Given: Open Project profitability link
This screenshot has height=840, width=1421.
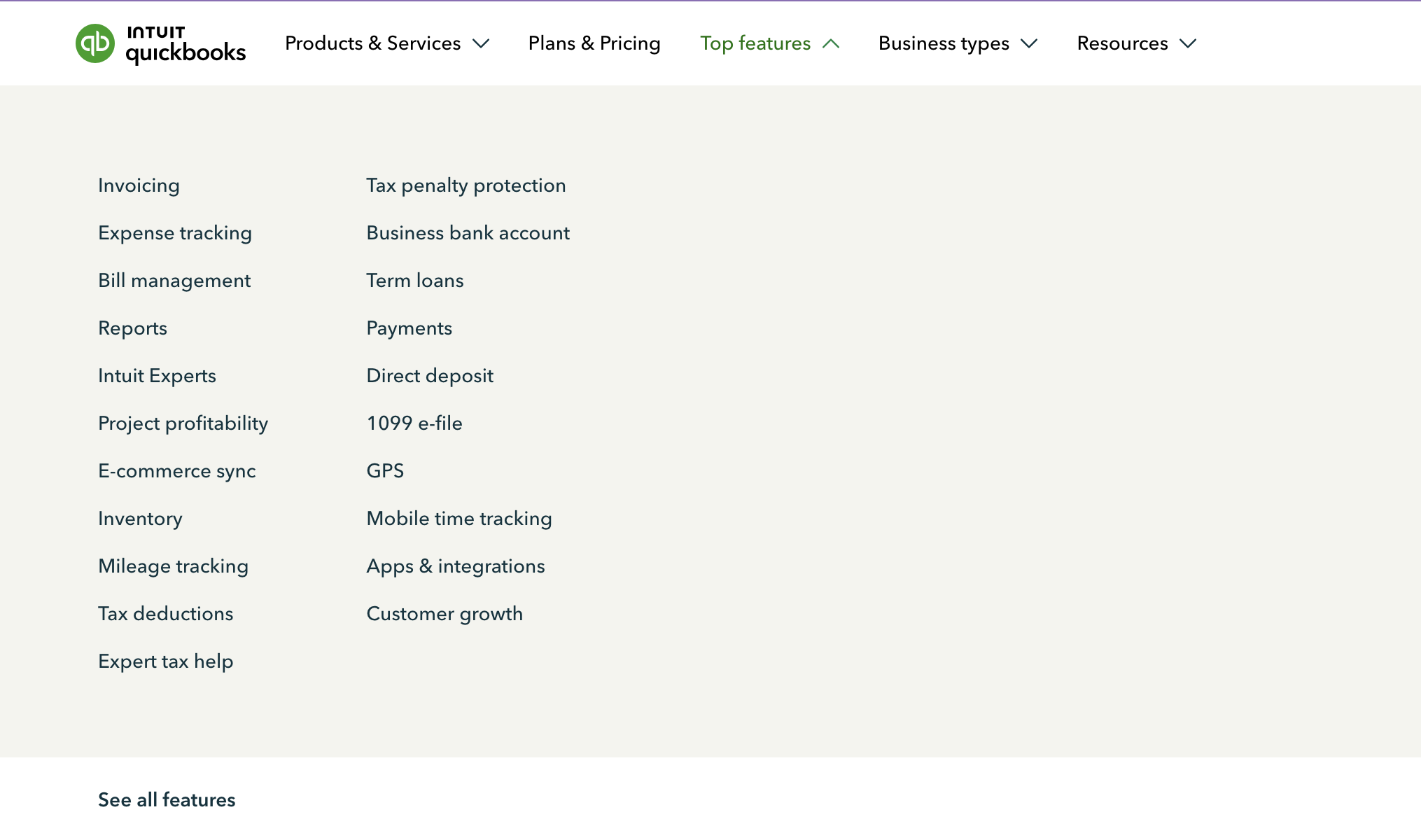Looking at the screenshot, I should point(183,423).
